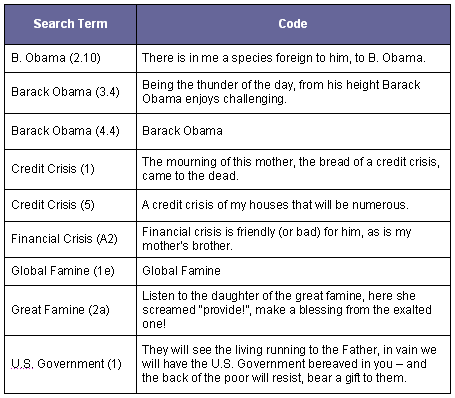Click the Barack Obama code cell text

coord(182,131)
